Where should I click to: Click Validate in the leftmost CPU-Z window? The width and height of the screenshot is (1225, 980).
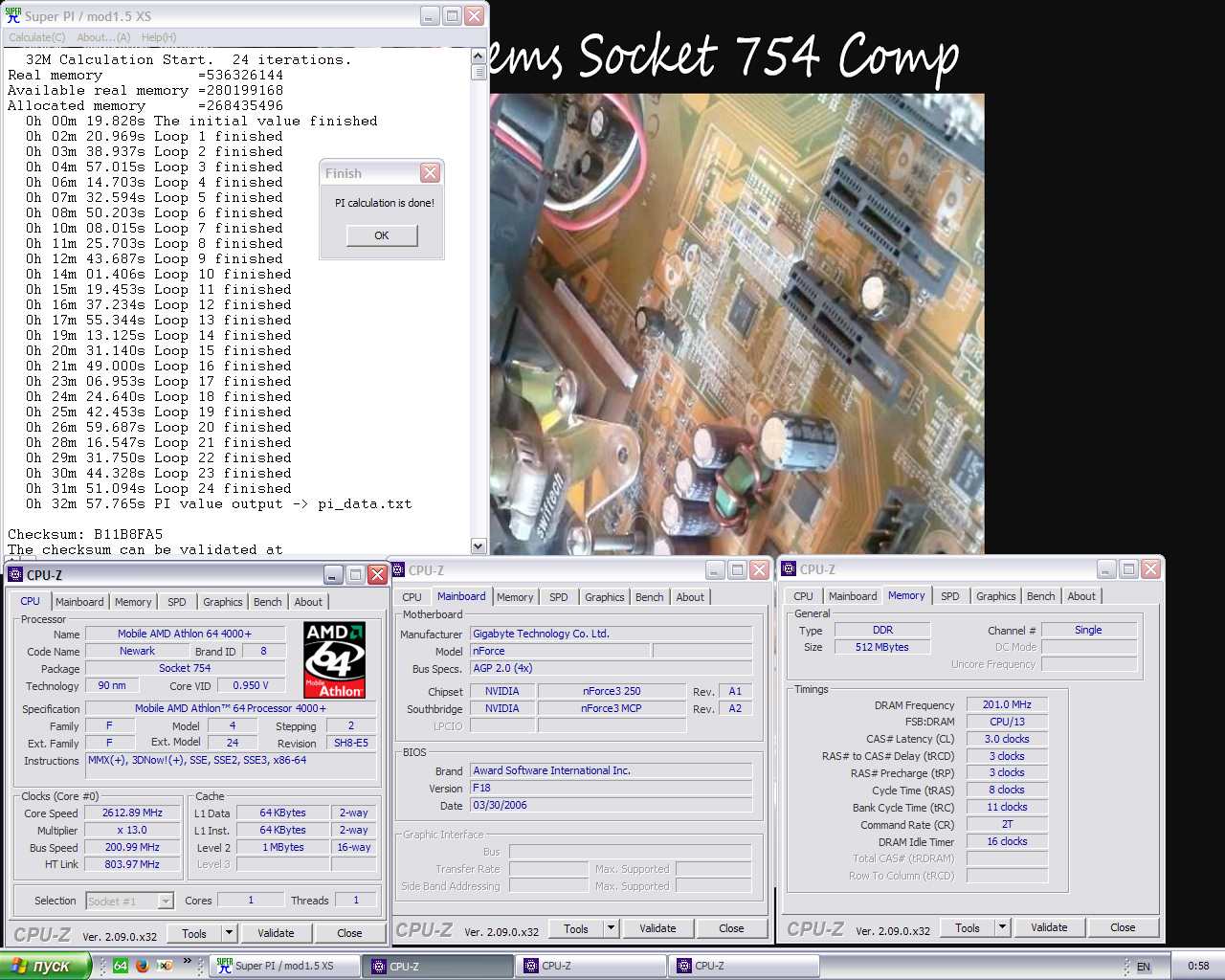pyautogui.click(x=276, y=933)
